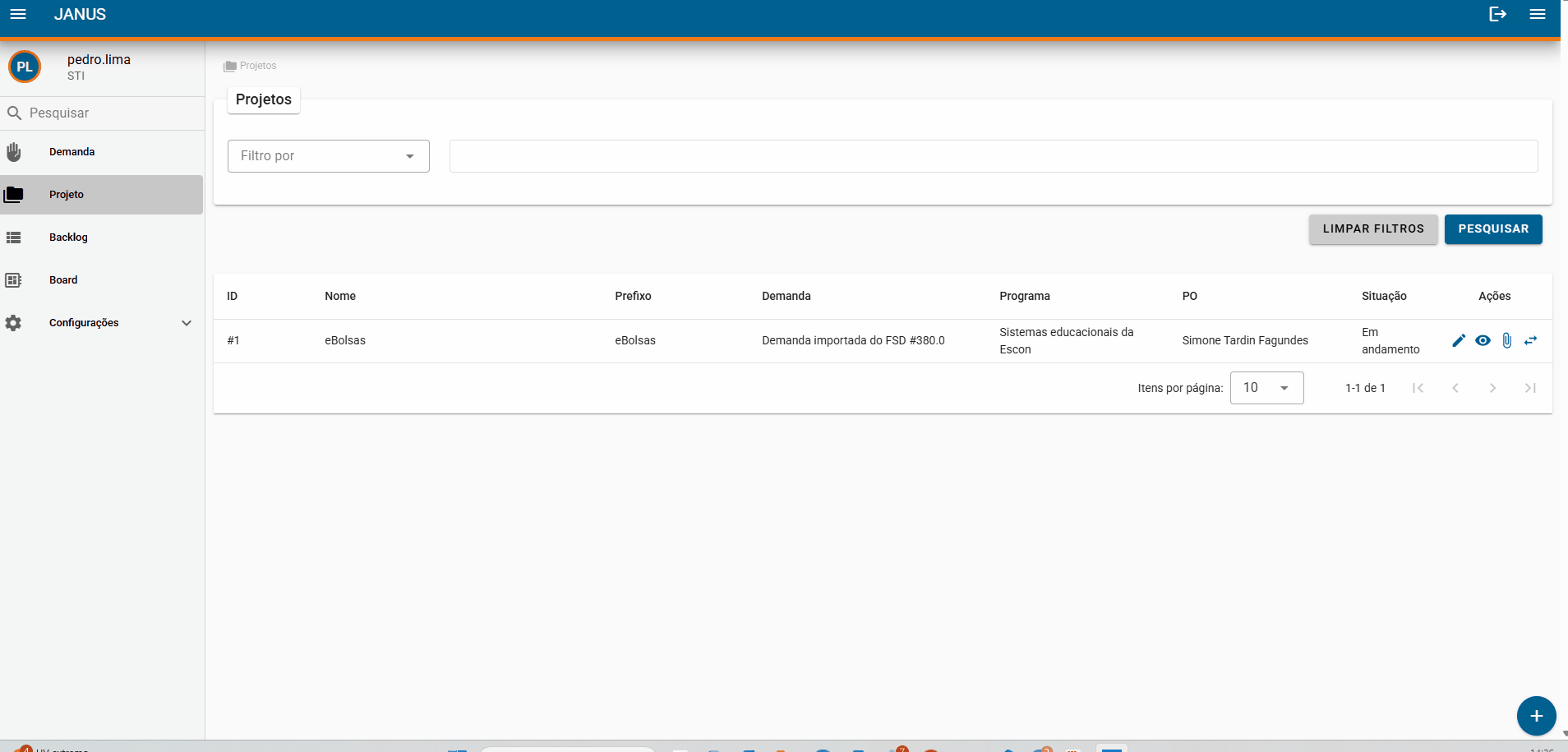Click the '1-1 de 1' pagination label
Image resolution: width=1568 pixels, height=752 pixels.
pyautogui.click(x=1365, y=388)
